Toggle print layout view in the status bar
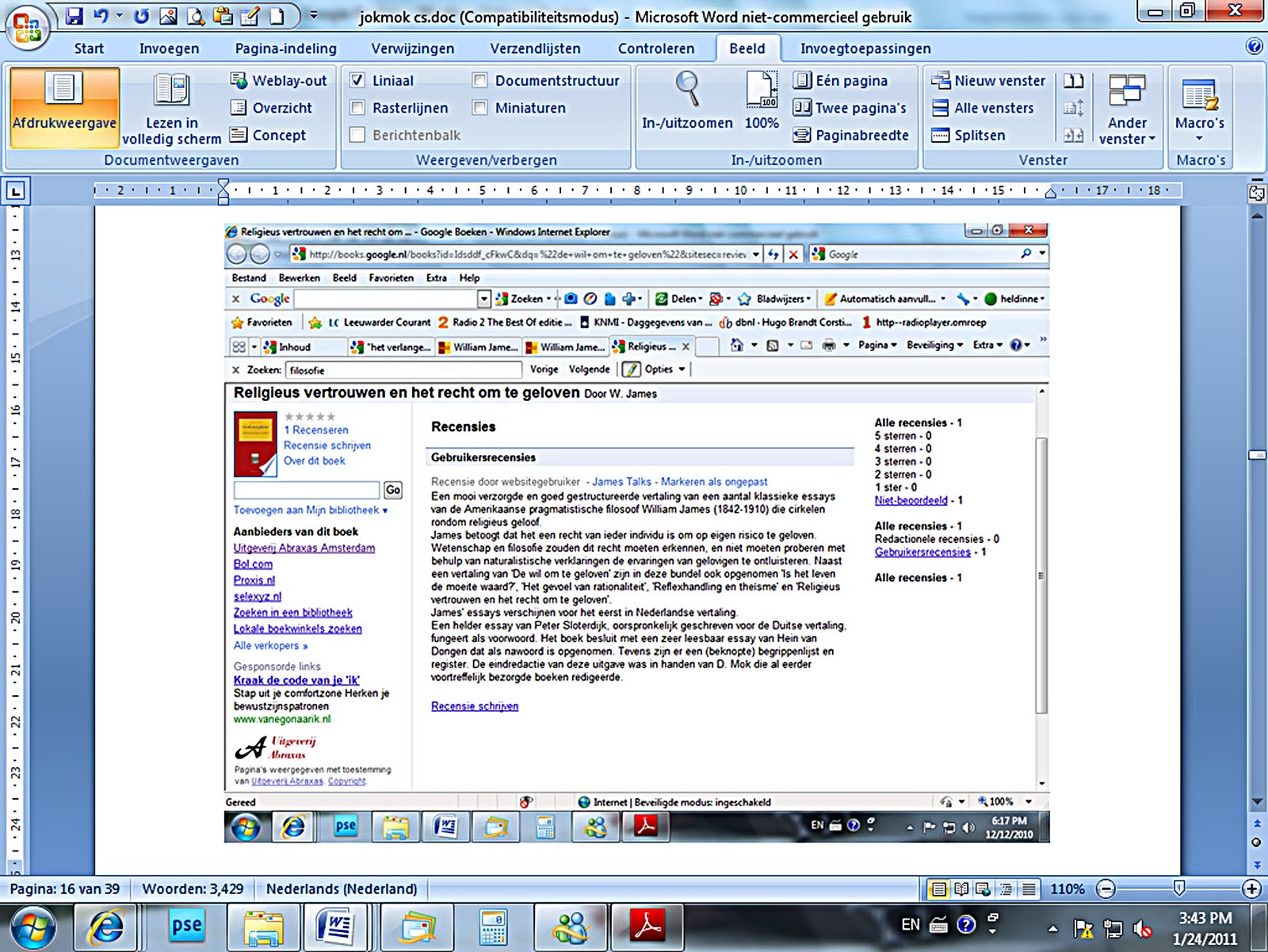This screenshot has height=952, width=1268. (938, 889)
